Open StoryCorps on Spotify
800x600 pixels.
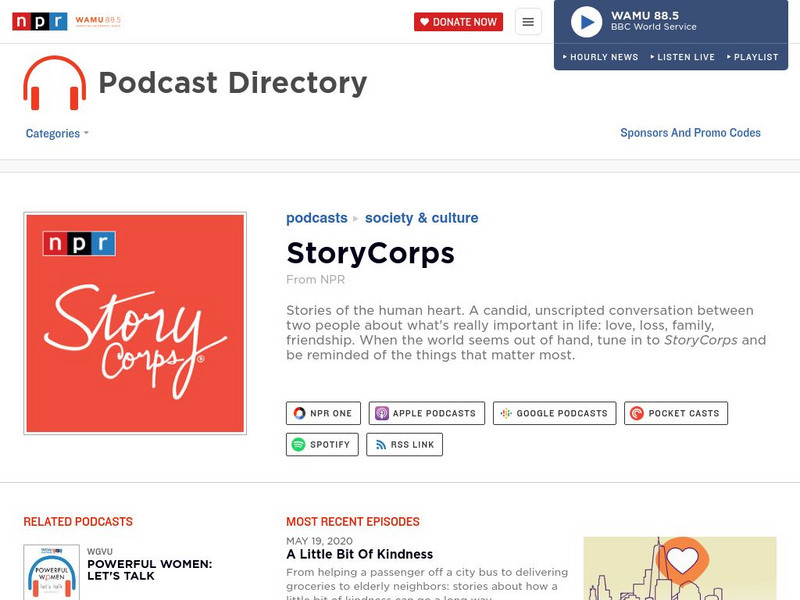pyautogui.click(x=322, y=444)
